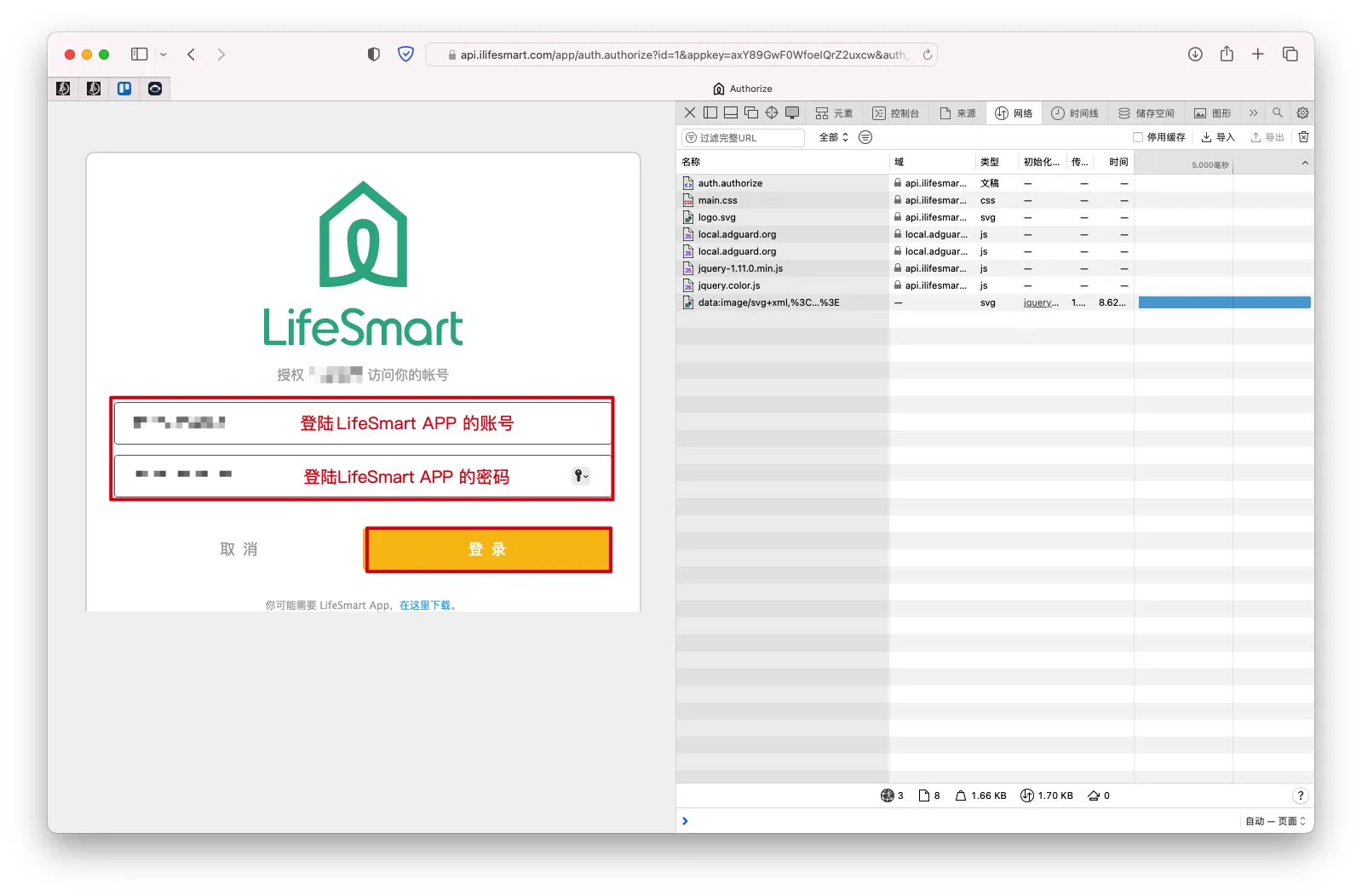Click the 导出 export button
Image resolution: width=1362 pixels, height=896 pixels.
(1267, 137)
